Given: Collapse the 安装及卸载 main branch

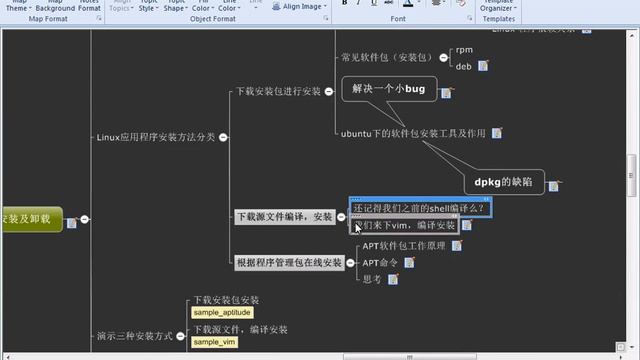Looking at the screenshot, I should pyautogui.click(x=84, y=219).
